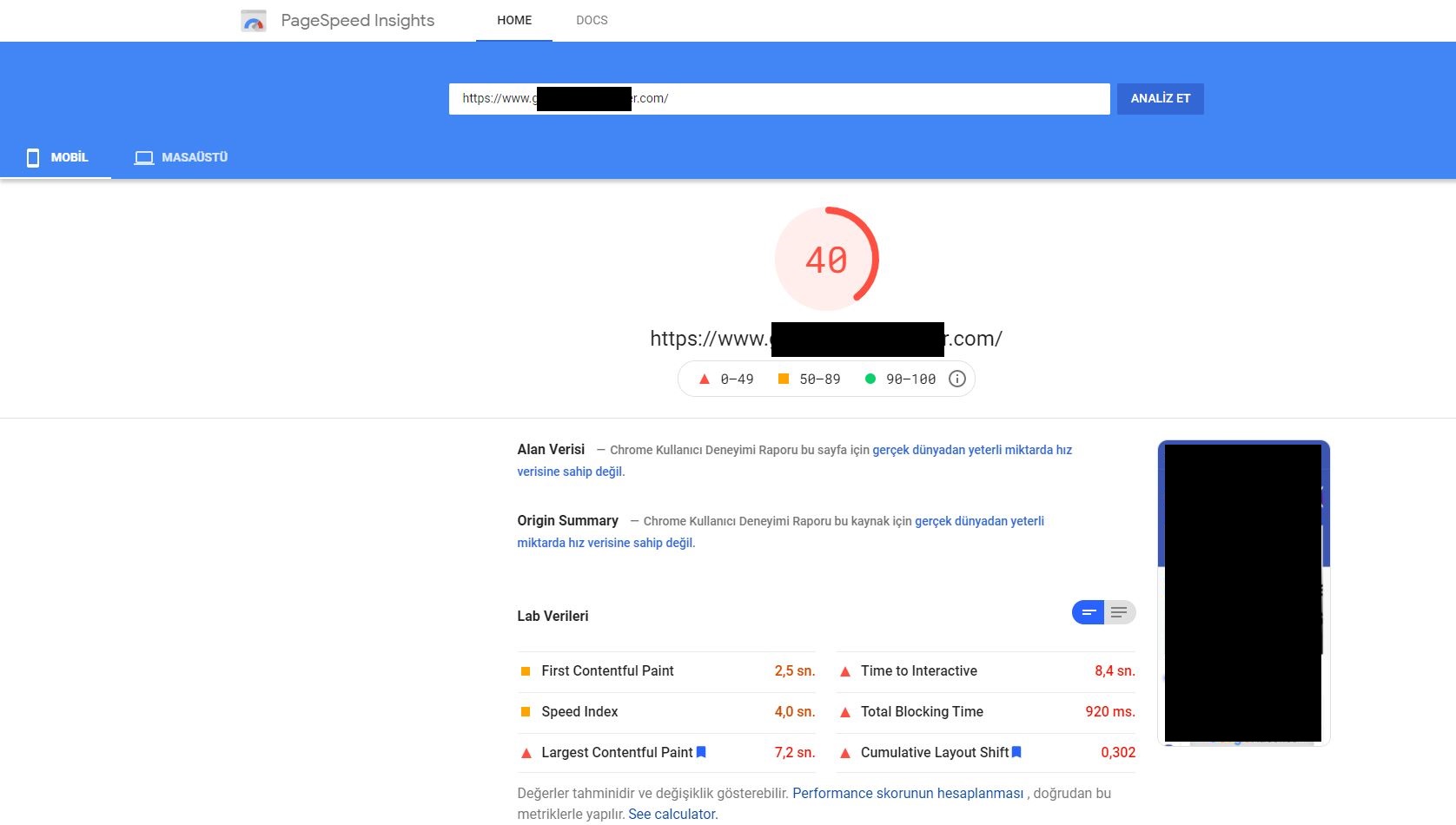
Task: Click the desktop laptop icon
Action: point(144,158)
